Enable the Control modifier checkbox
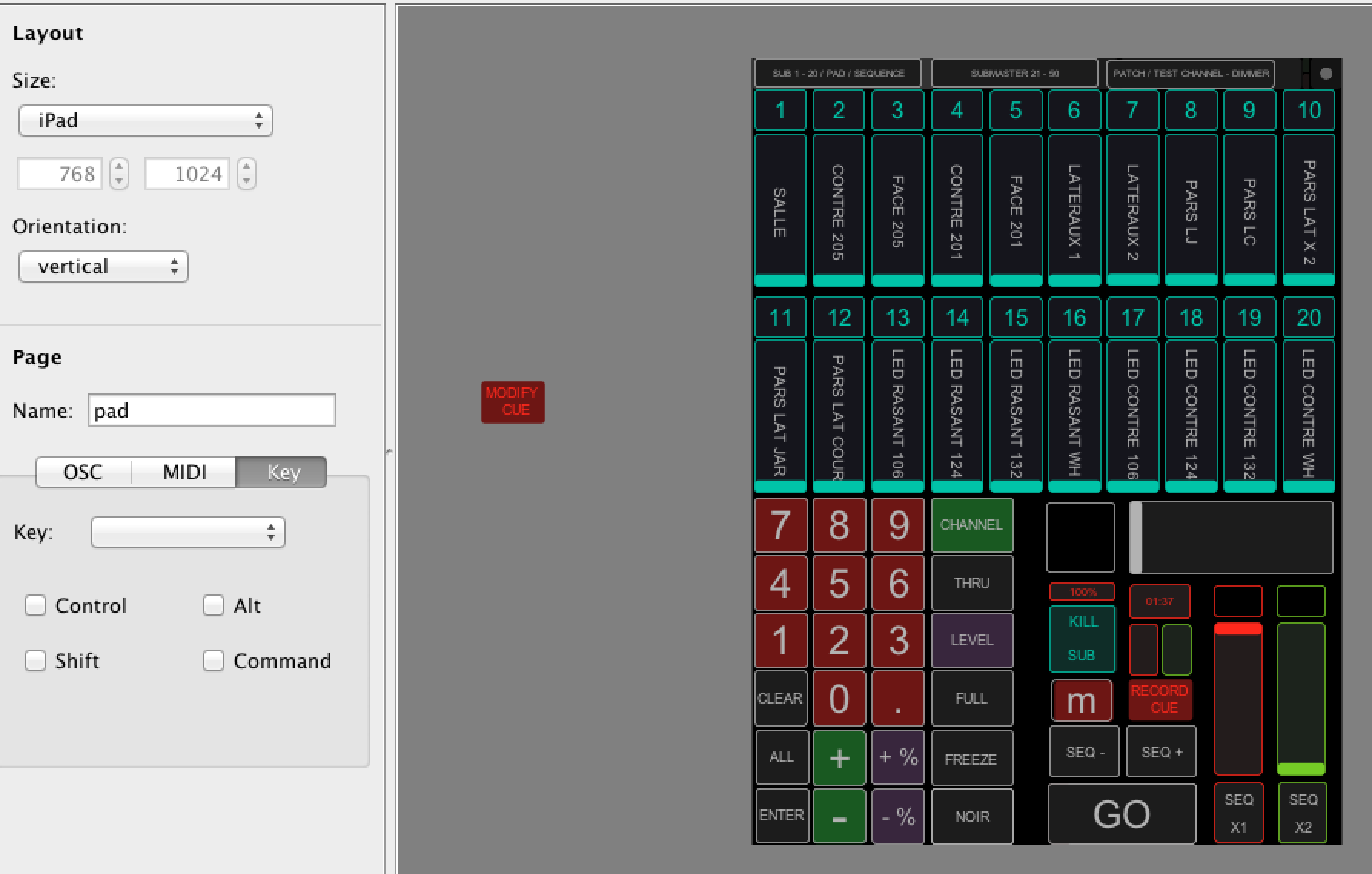 [35, 606]
